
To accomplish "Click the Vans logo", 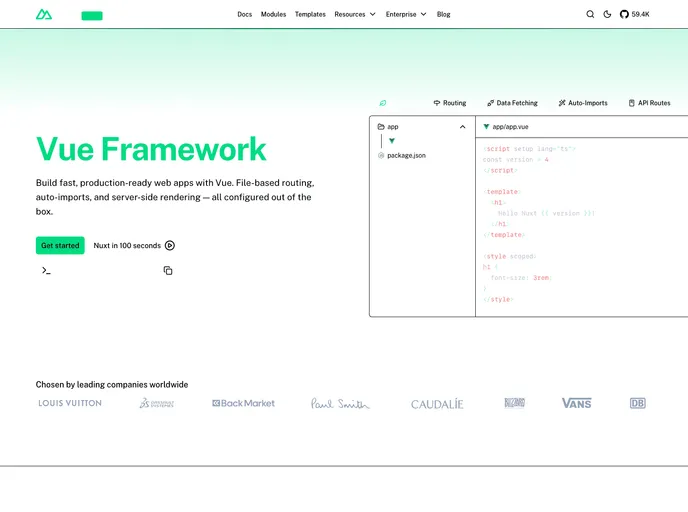I will click(x=577, y=403).
